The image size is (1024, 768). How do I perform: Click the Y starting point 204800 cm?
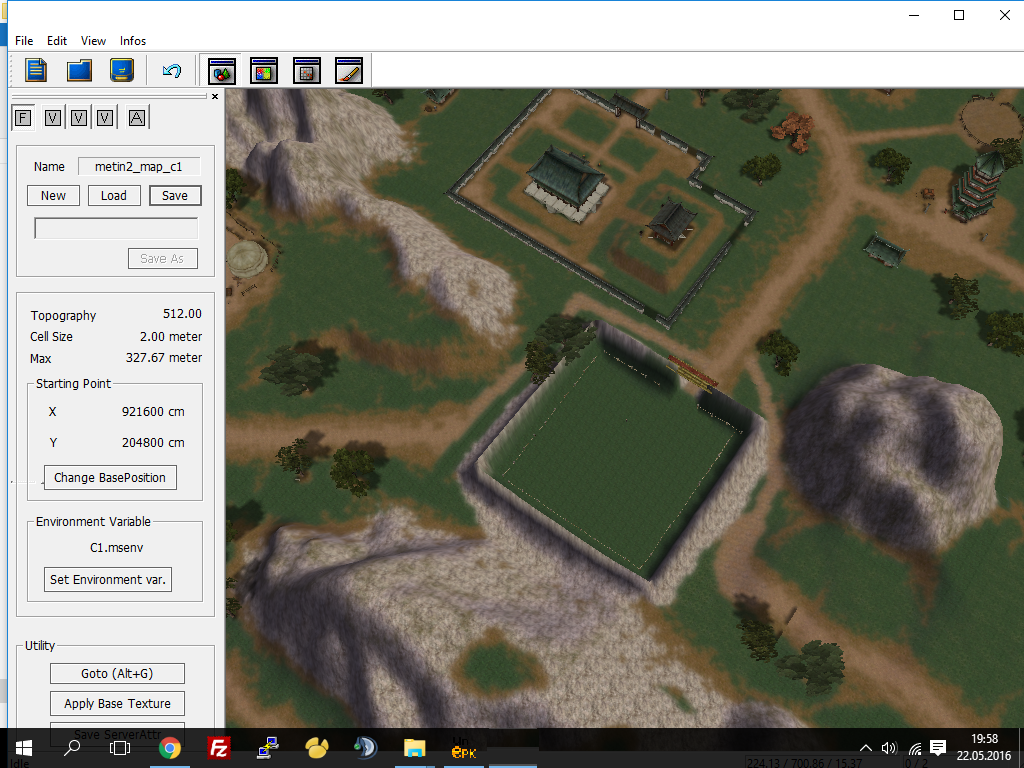point(153,442)
